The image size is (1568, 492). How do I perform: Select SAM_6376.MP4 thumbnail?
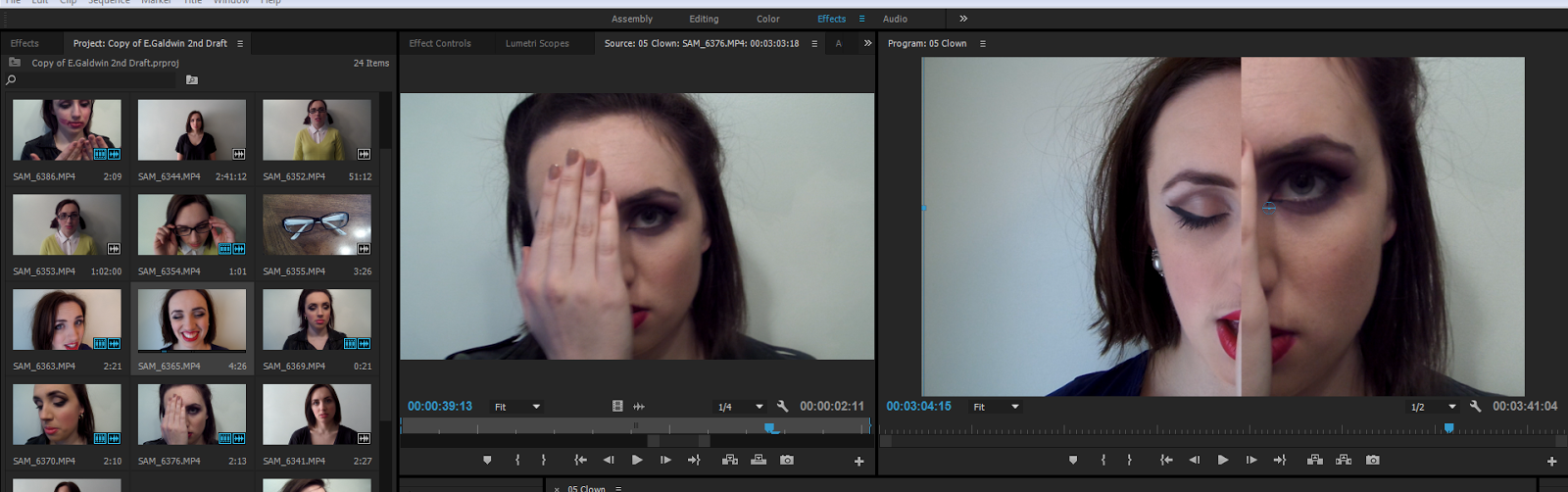[192, 414]
